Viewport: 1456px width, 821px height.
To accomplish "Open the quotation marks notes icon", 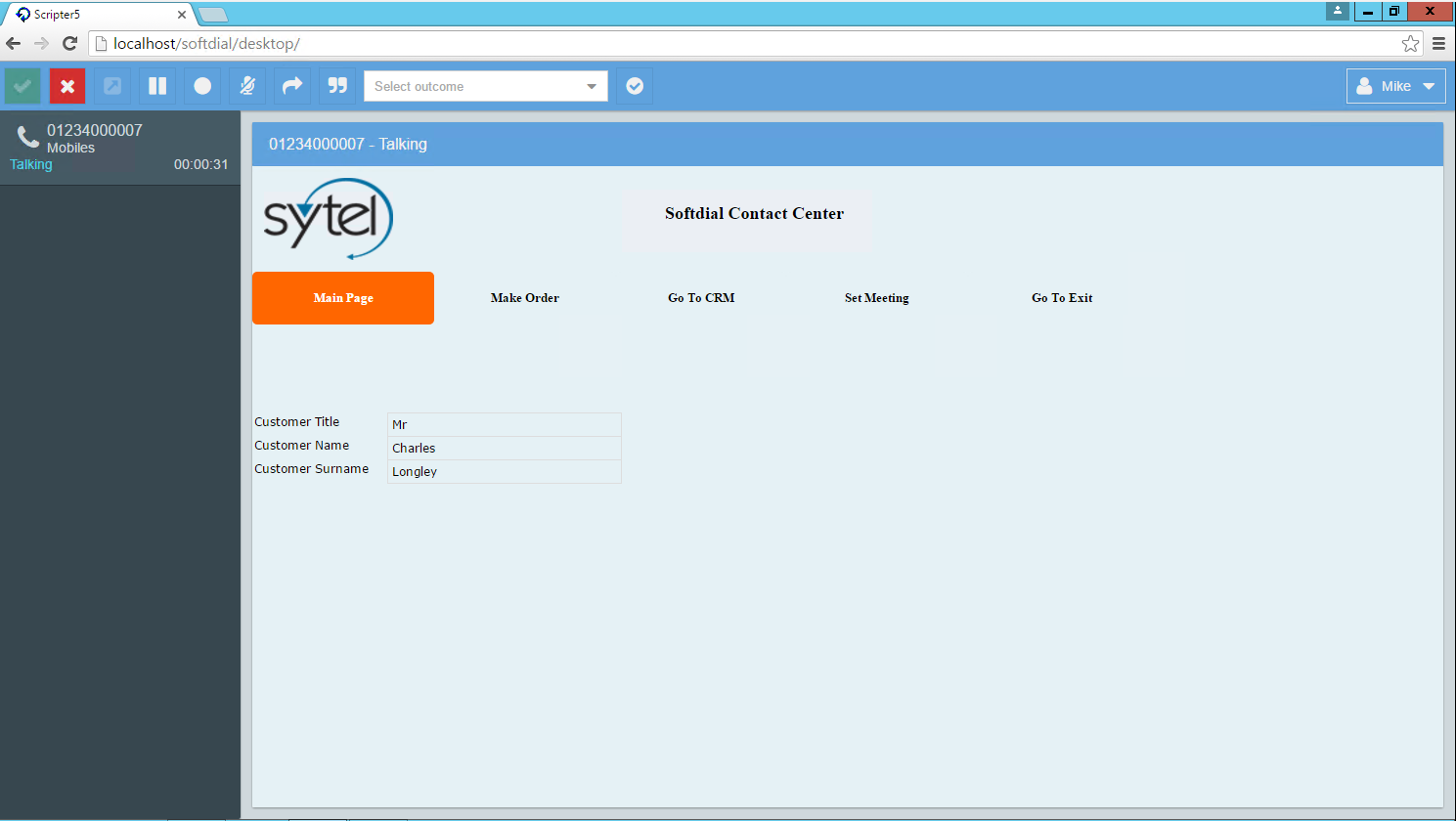I will tap(337, 86).
